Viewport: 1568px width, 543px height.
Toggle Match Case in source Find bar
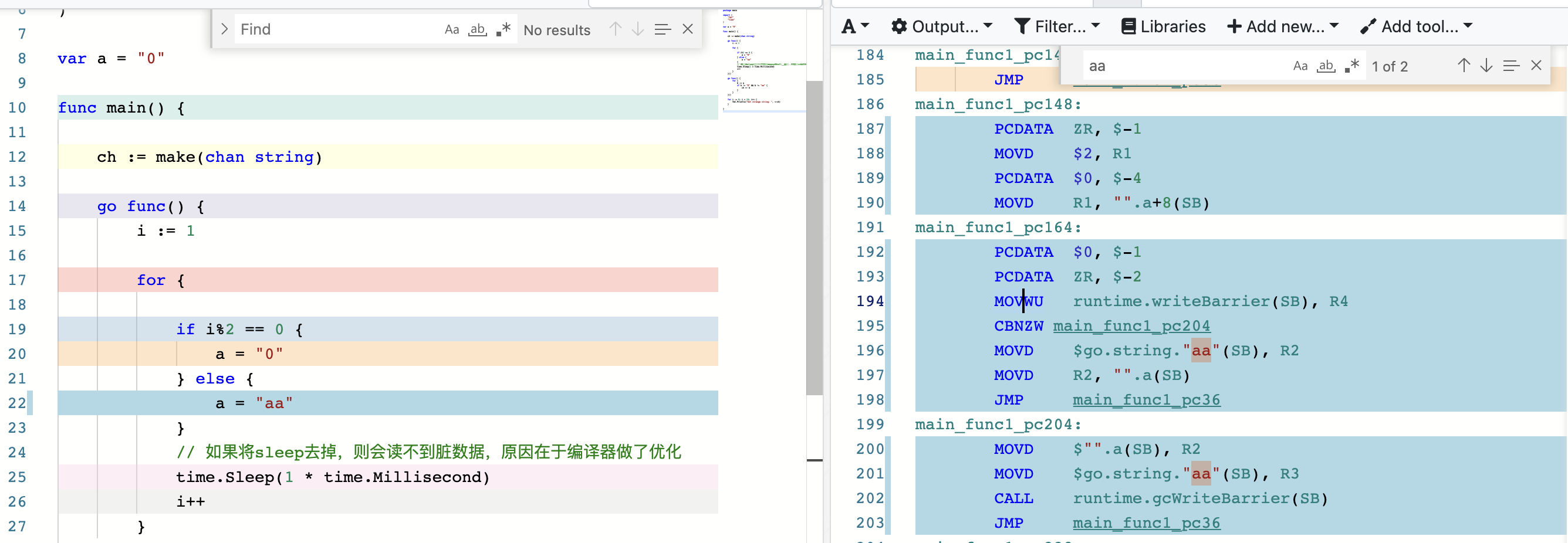coord(452,29)
